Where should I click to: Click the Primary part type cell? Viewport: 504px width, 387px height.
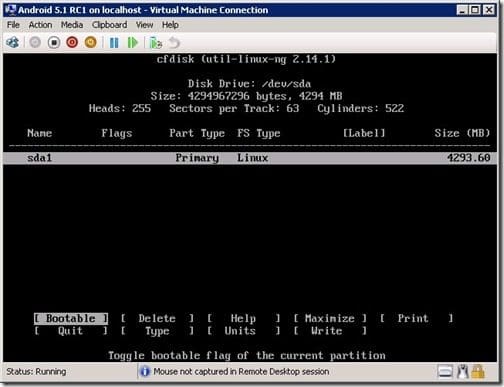(197, 158)
